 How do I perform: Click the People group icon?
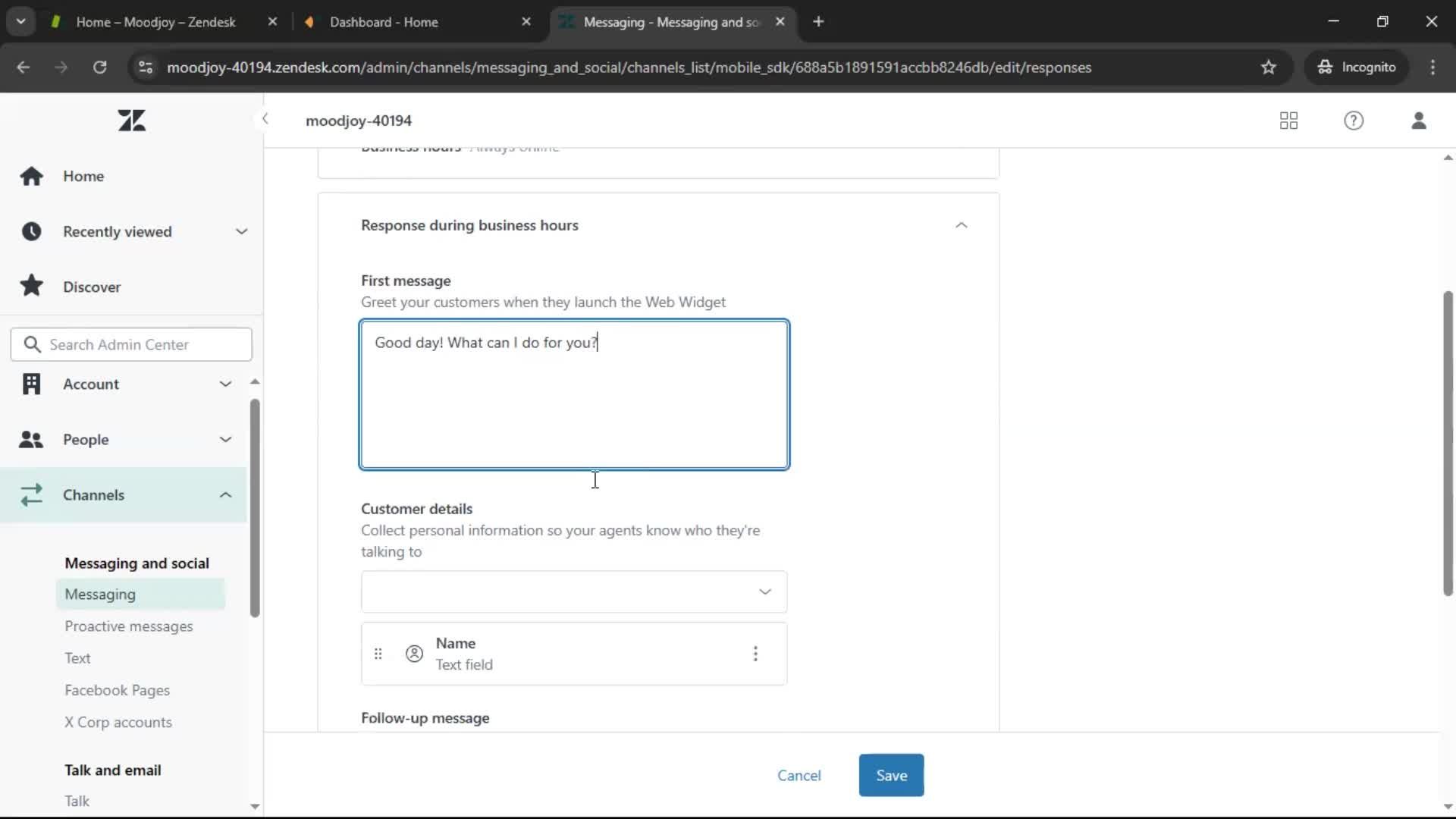(31, 439)
